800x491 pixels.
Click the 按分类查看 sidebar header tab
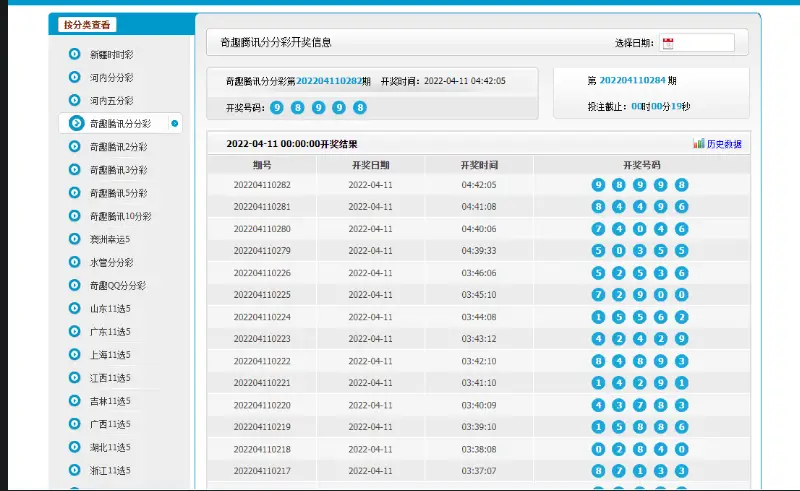click(88, 25)
